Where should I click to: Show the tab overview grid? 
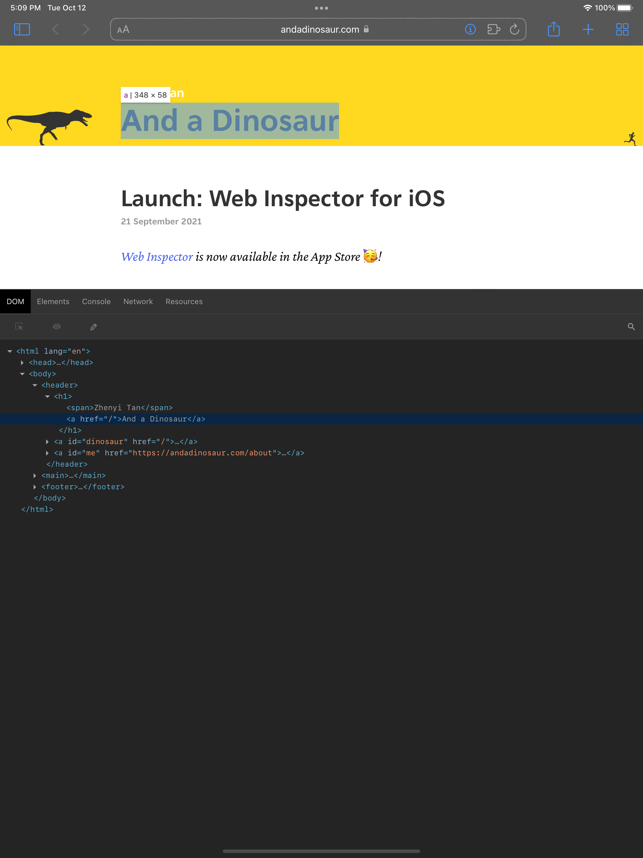pyautogui.click(x=622, y=30)
